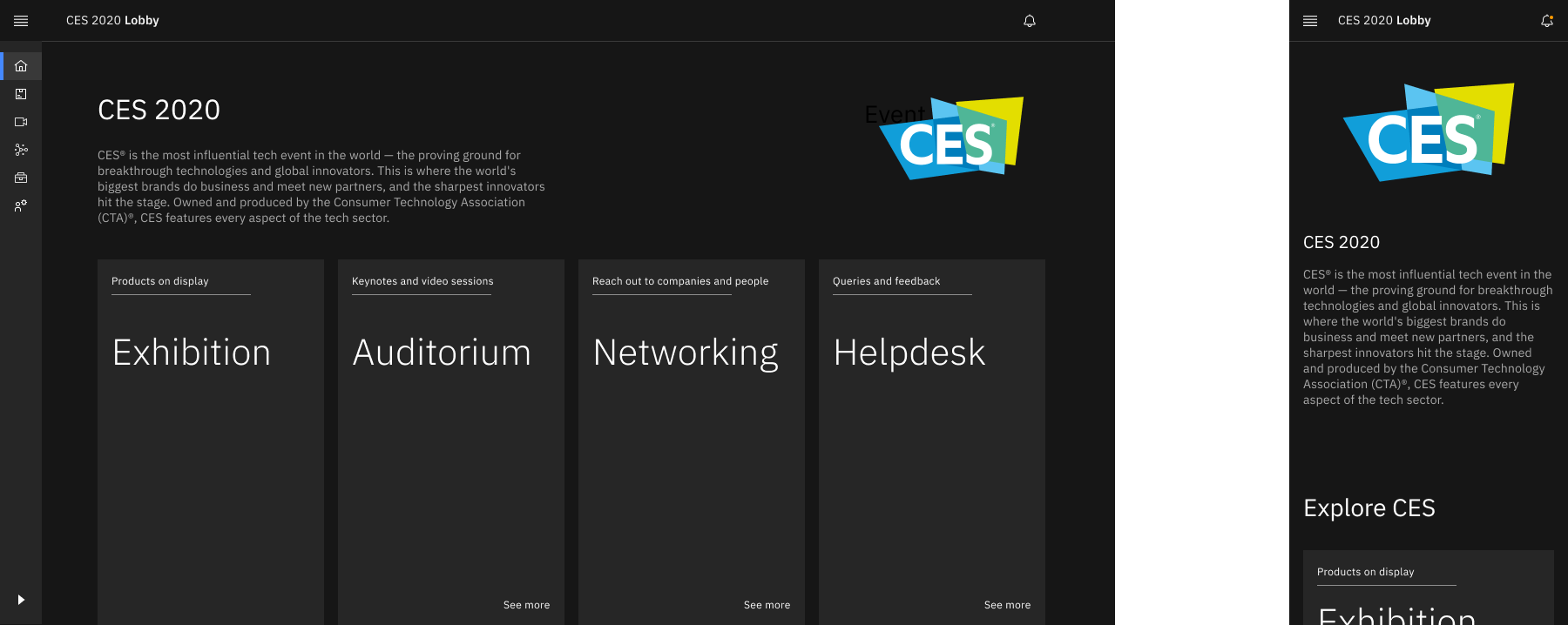1568x625 pixels.
Task: Click 'Reach out to companies and people' label
Action: [680, 281]
